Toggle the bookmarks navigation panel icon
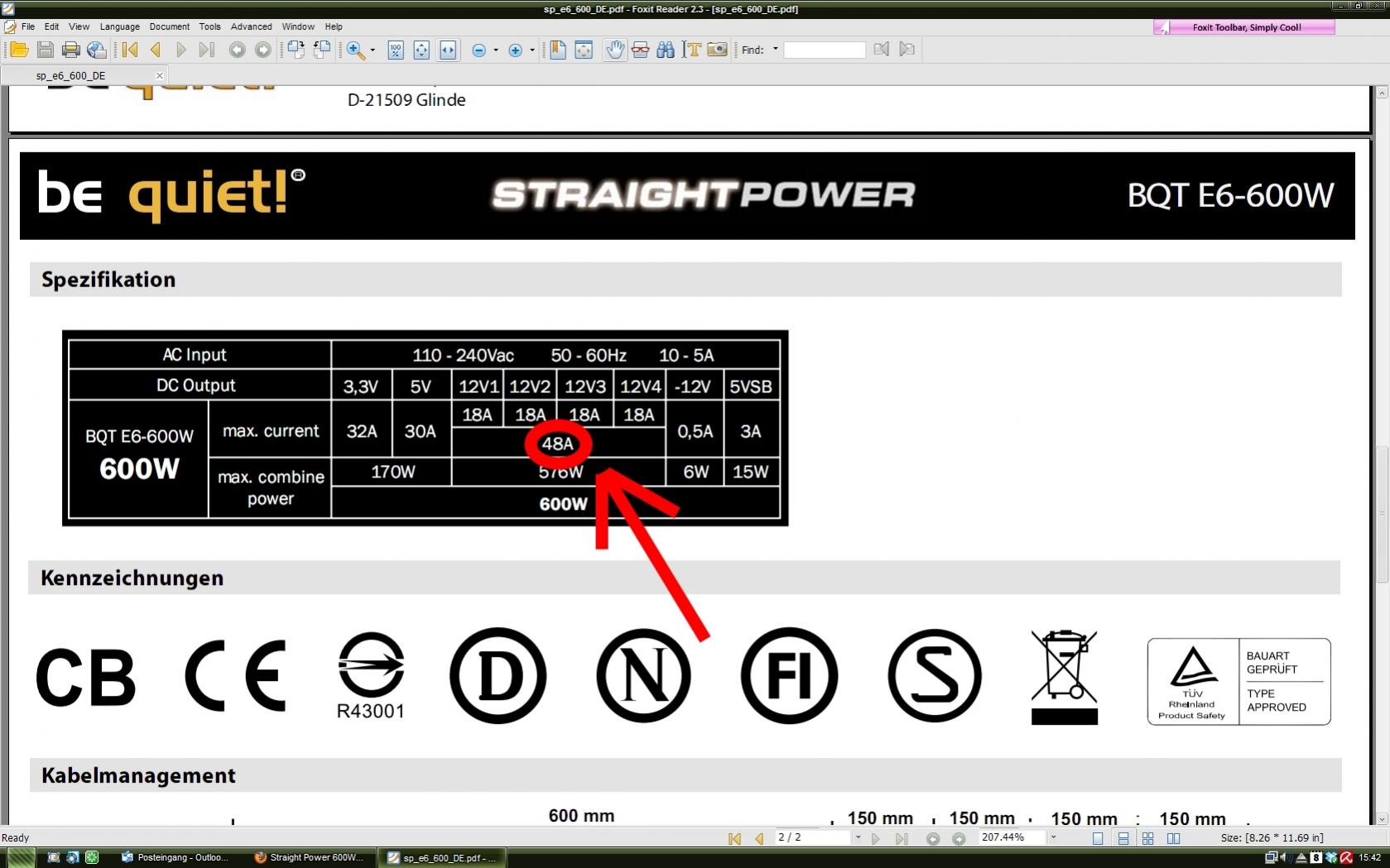Viewport: 1390px width, 868px height. click(558, 50)
